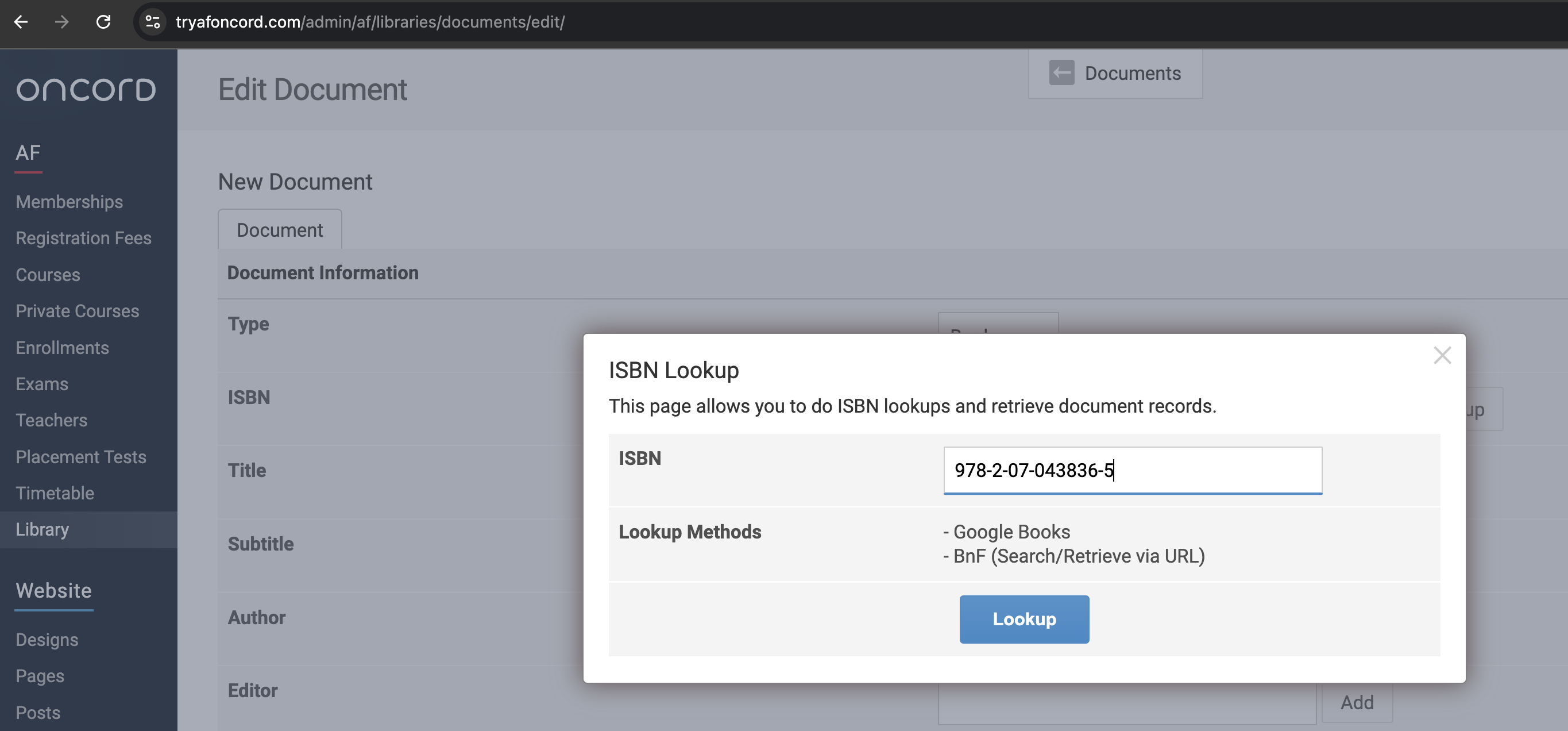The height and width of the screenshot is (731, 1568).
Task: Click the AF sidebar section heading
Action: 28,152
